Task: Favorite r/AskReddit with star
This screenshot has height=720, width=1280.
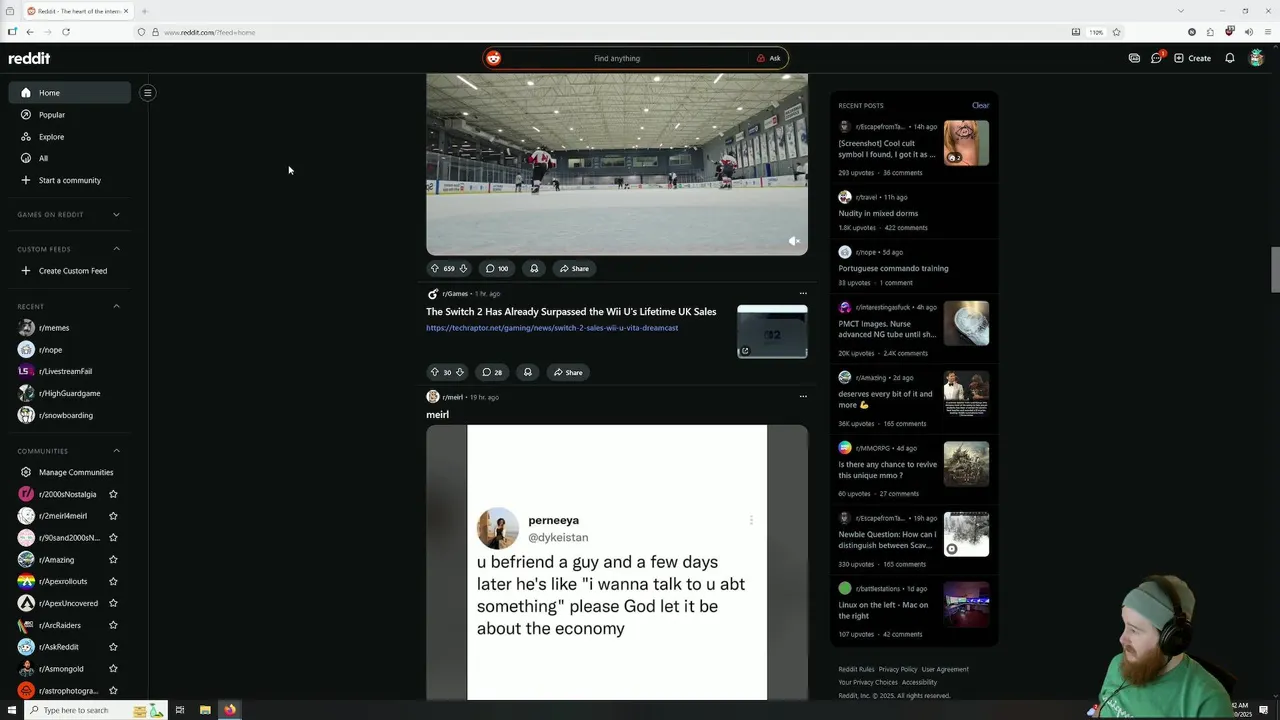Action: pyautogui.click(x=113, y=647)
